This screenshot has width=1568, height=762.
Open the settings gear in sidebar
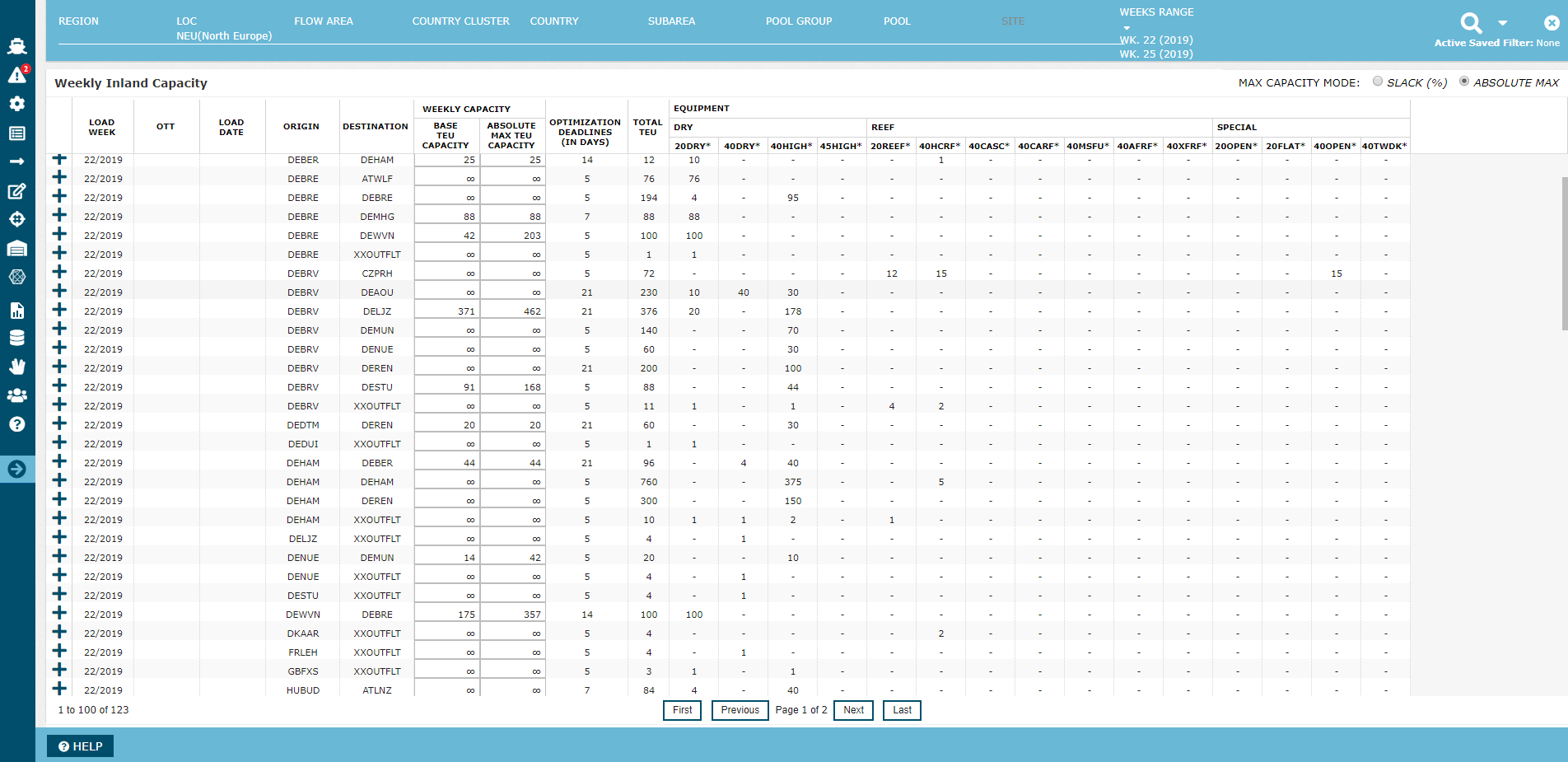(17, 104)
